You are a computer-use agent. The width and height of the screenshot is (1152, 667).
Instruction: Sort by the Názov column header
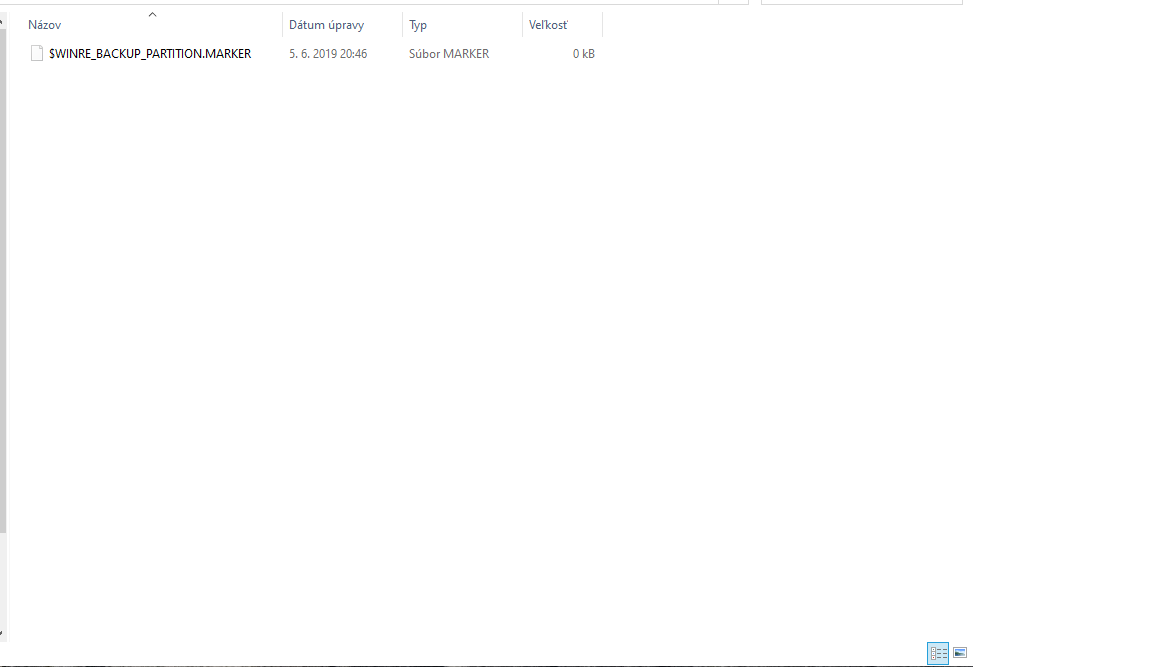pyautogui.click(x=44, y=25)
